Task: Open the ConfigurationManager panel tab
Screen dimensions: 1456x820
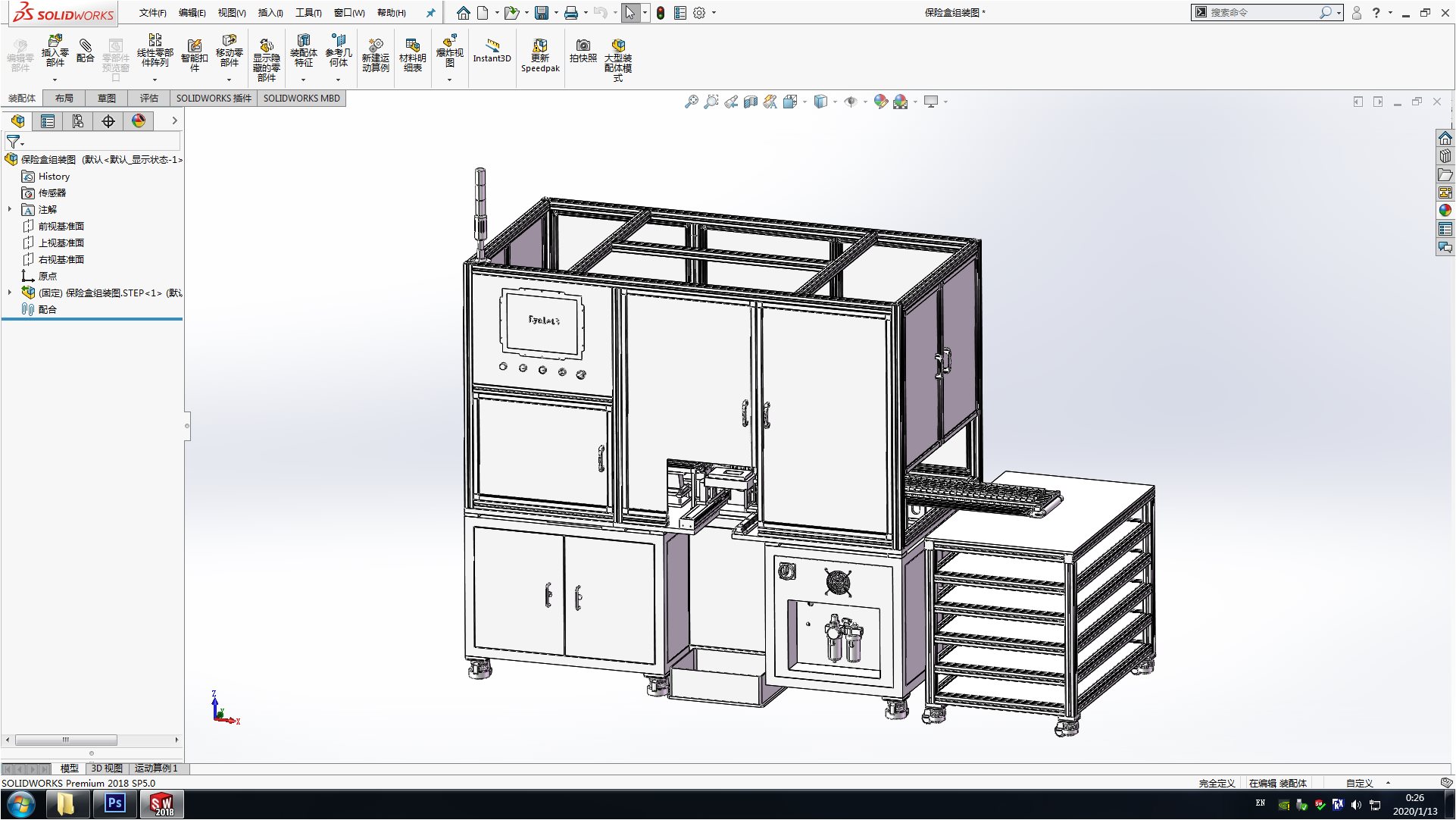Action: 78,121
